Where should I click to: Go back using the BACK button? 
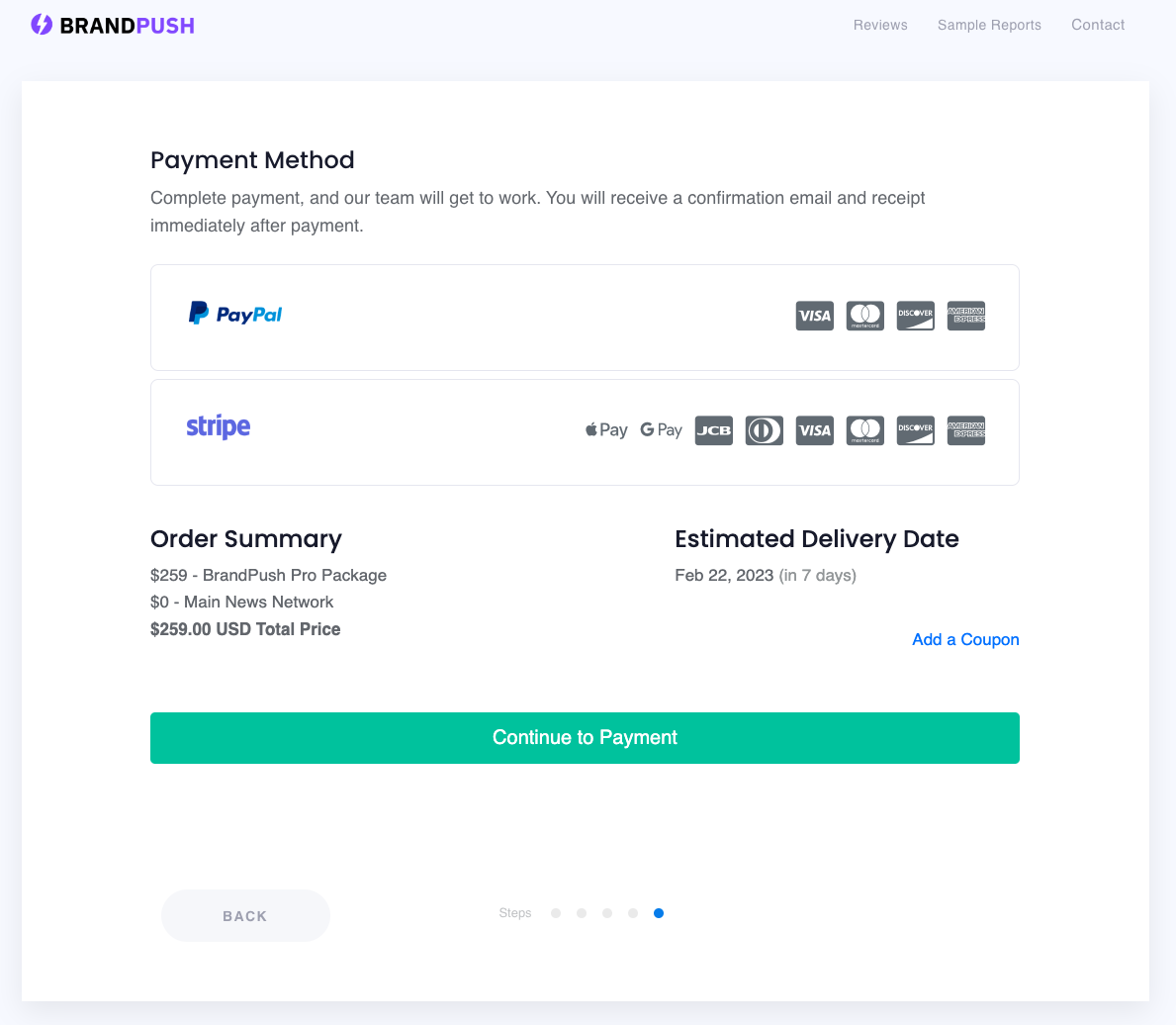[x=245, y=915]
